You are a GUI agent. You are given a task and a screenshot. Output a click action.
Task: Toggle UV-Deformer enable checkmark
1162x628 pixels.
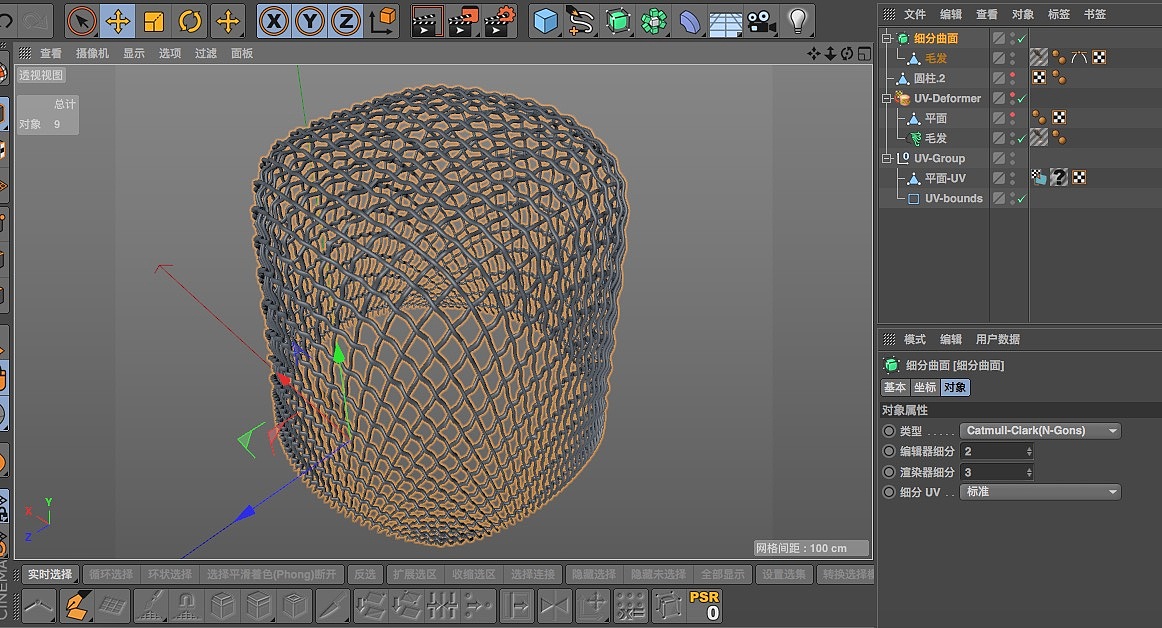click(x=1023, y=99)
